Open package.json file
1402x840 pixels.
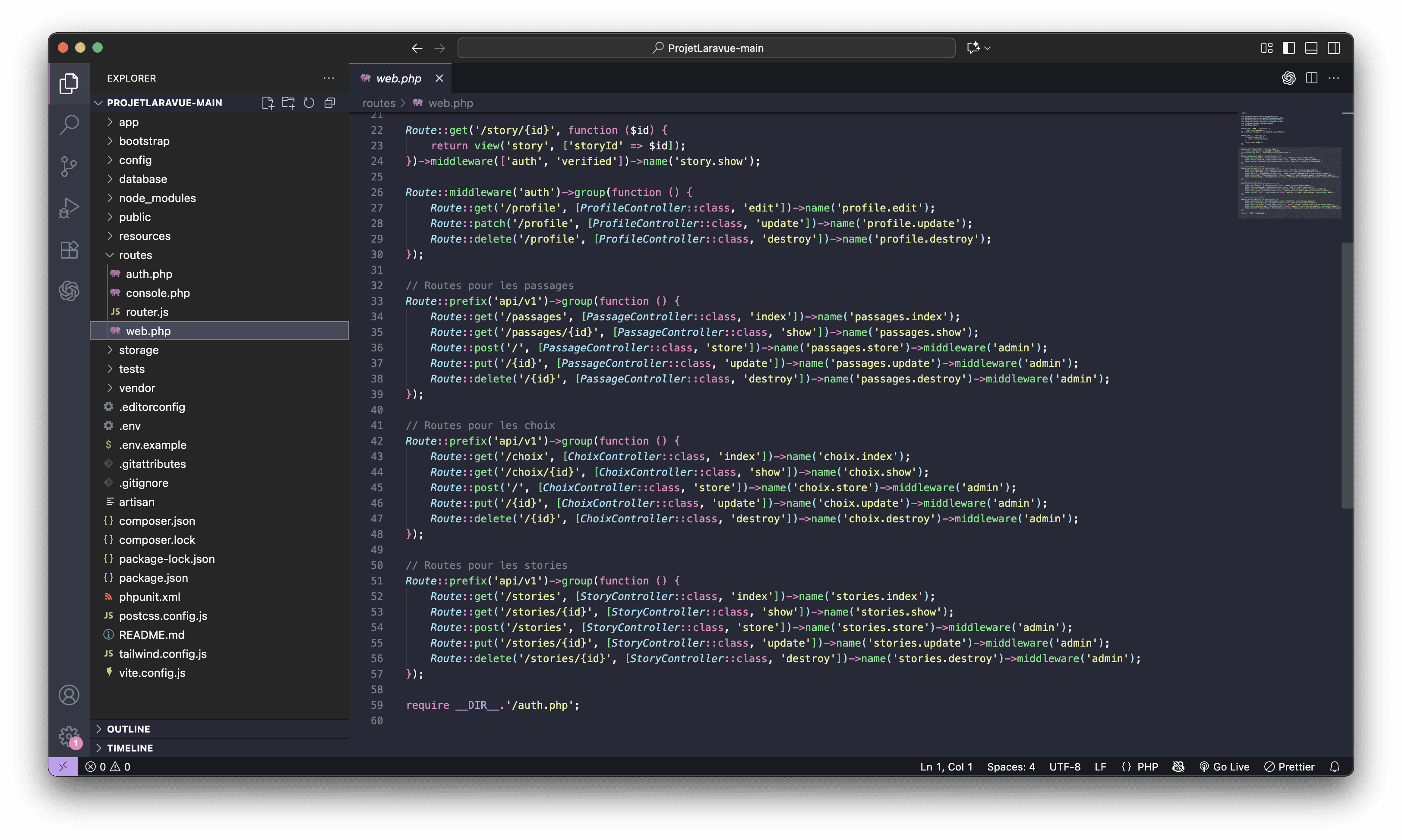pos(219,578)
